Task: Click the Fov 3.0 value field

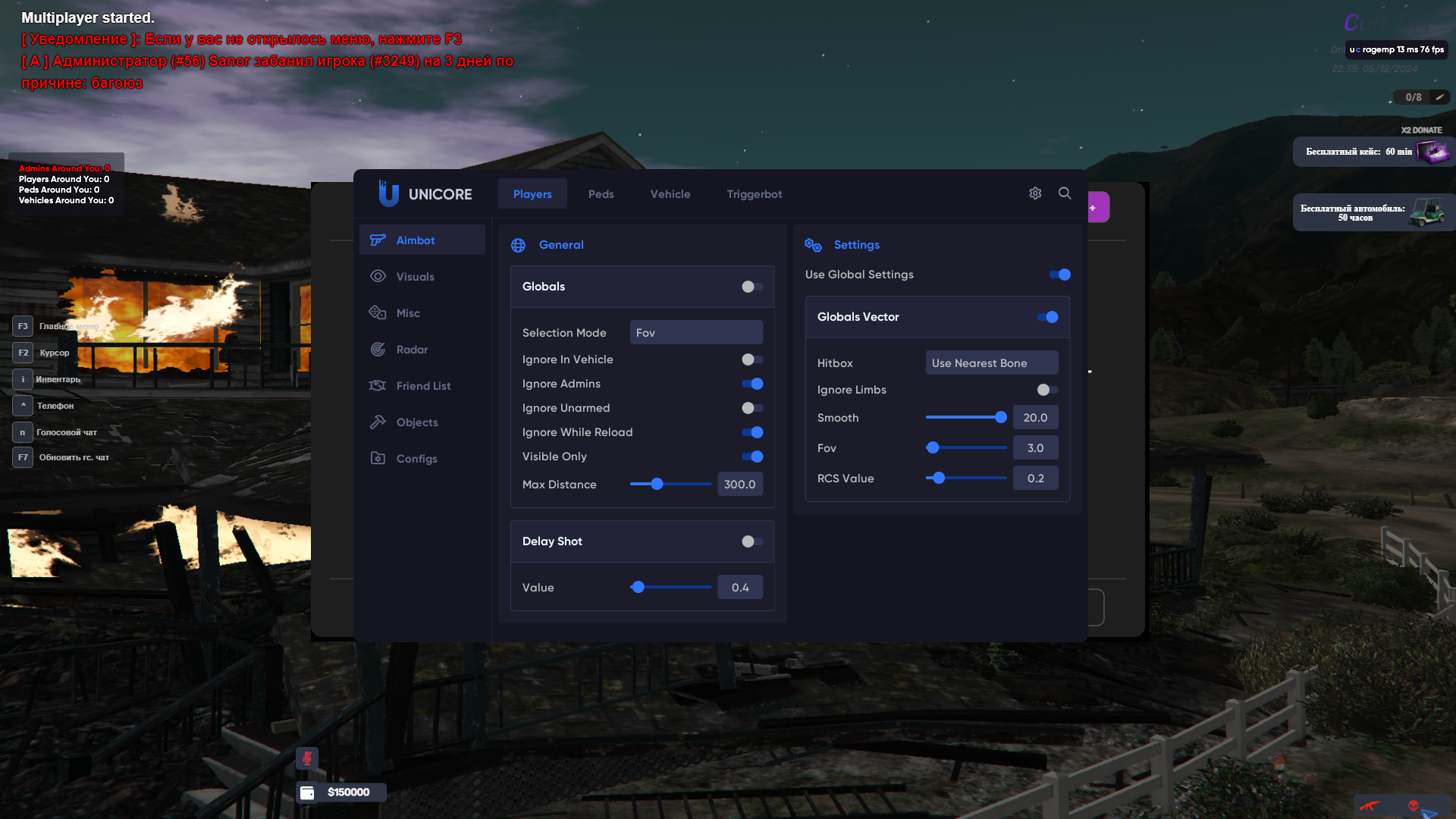Action: click(x=1036, y=447)
